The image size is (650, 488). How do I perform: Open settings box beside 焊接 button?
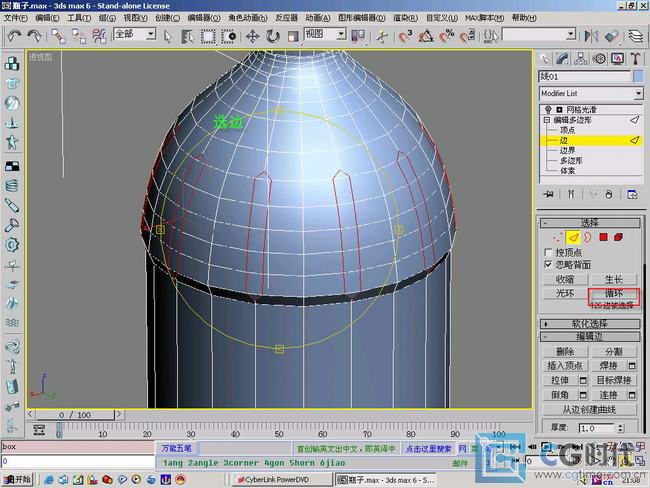point(632,366)
